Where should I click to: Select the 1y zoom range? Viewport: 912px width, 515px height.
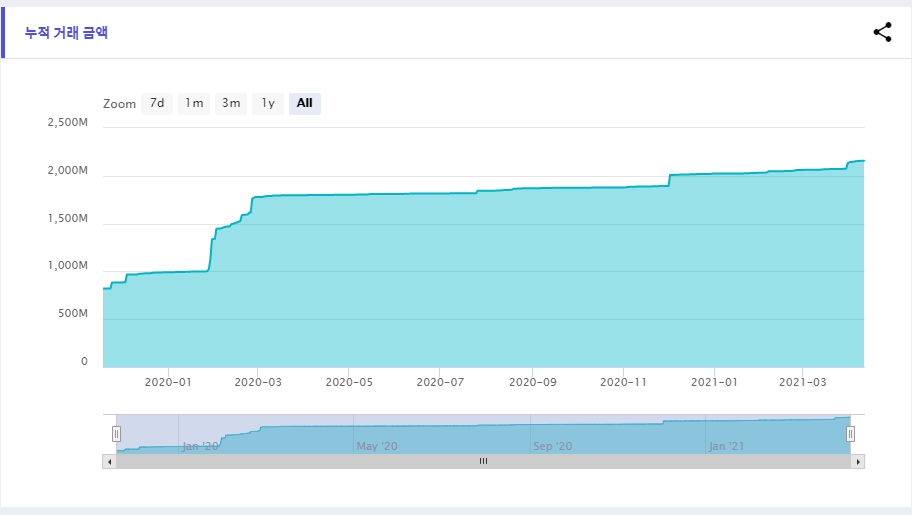[x=268, y=104]
